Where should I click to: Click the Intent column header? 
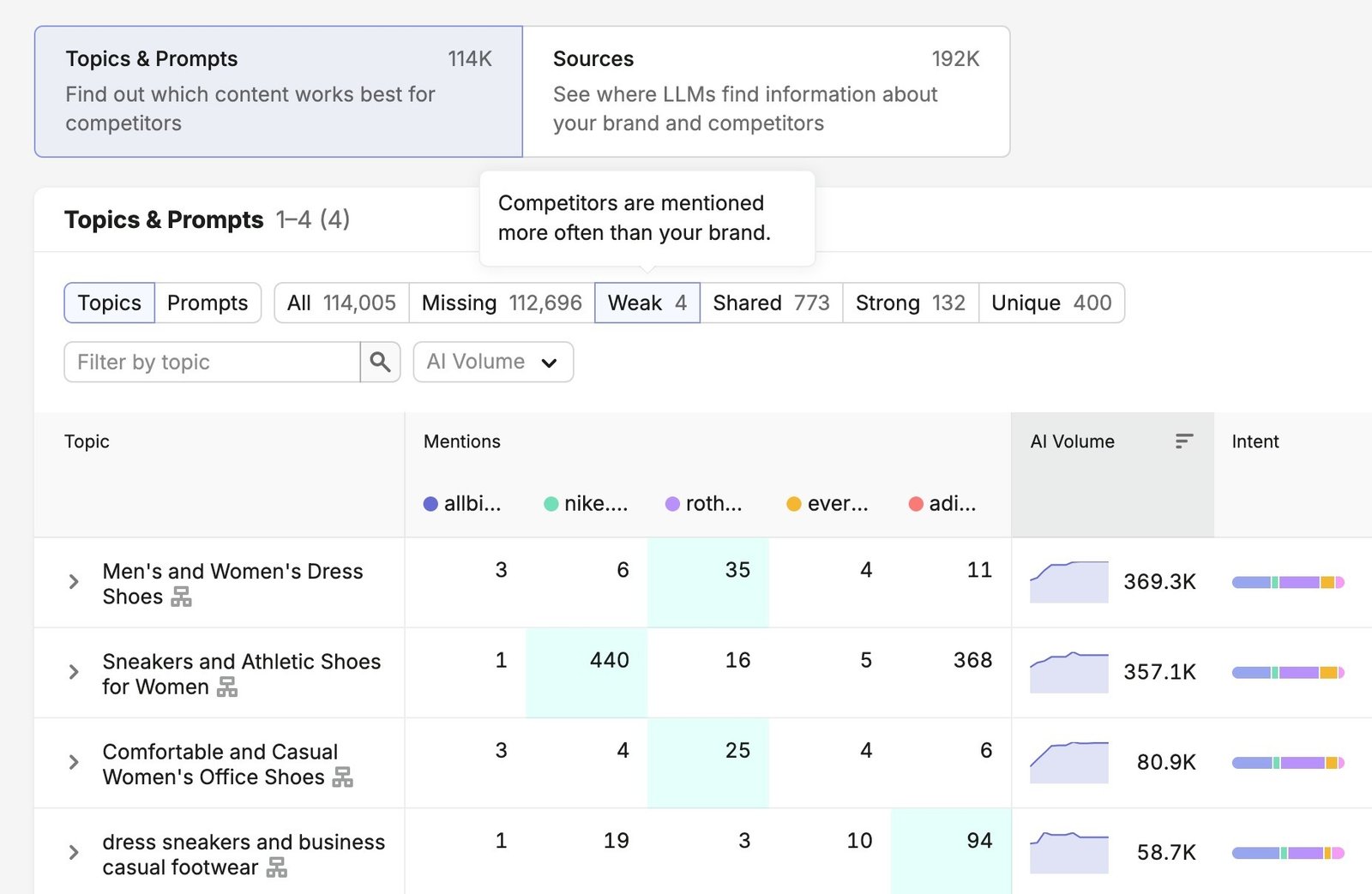(1255, 441)
